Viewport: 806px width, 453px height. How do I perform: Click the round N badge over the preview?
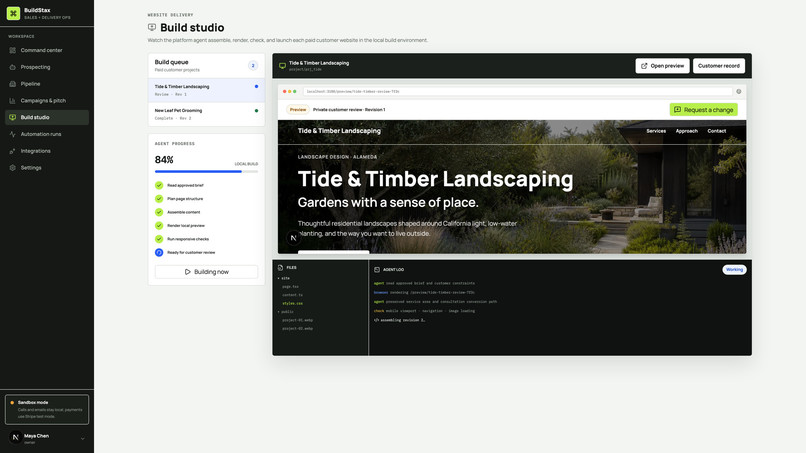click(294, 238)
